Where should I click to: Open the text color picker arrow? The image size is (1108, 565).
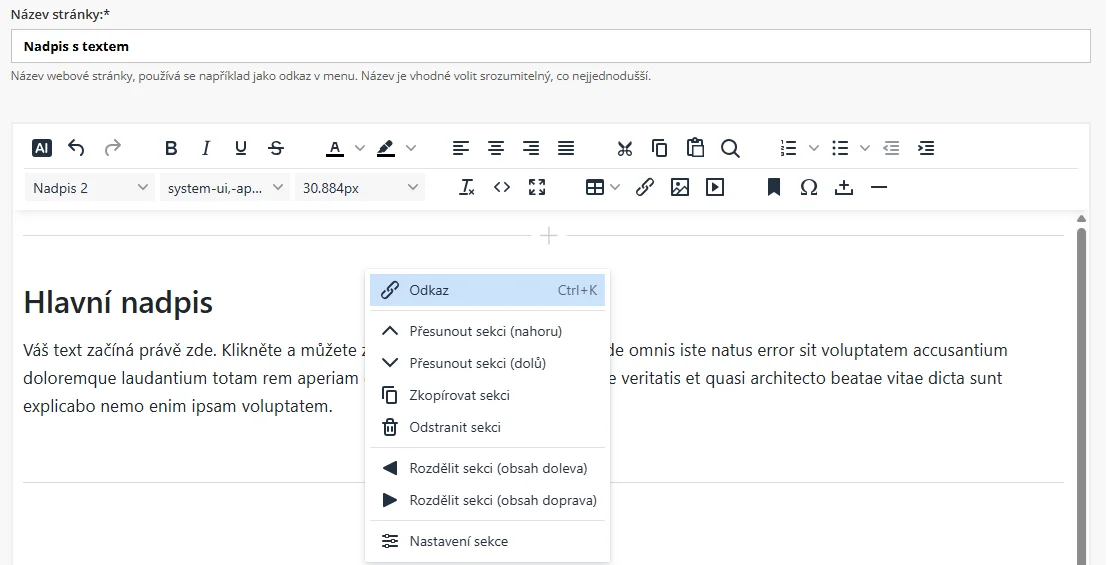pos(360,148)
